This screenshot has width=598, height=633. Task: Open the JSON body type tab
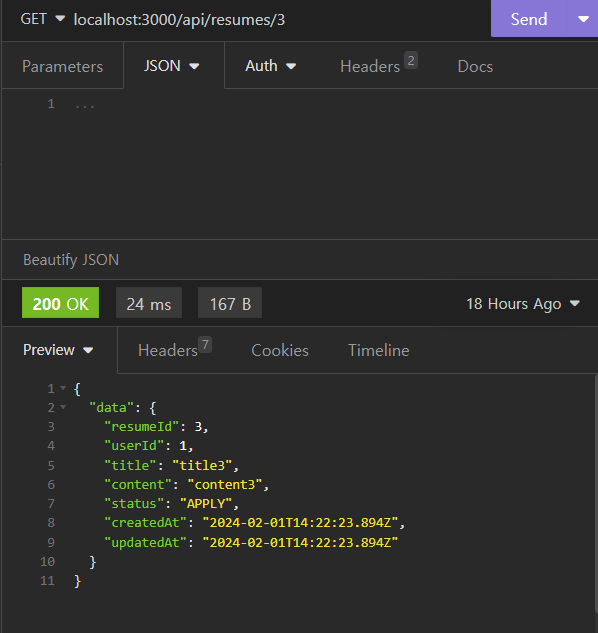point(172,66)
